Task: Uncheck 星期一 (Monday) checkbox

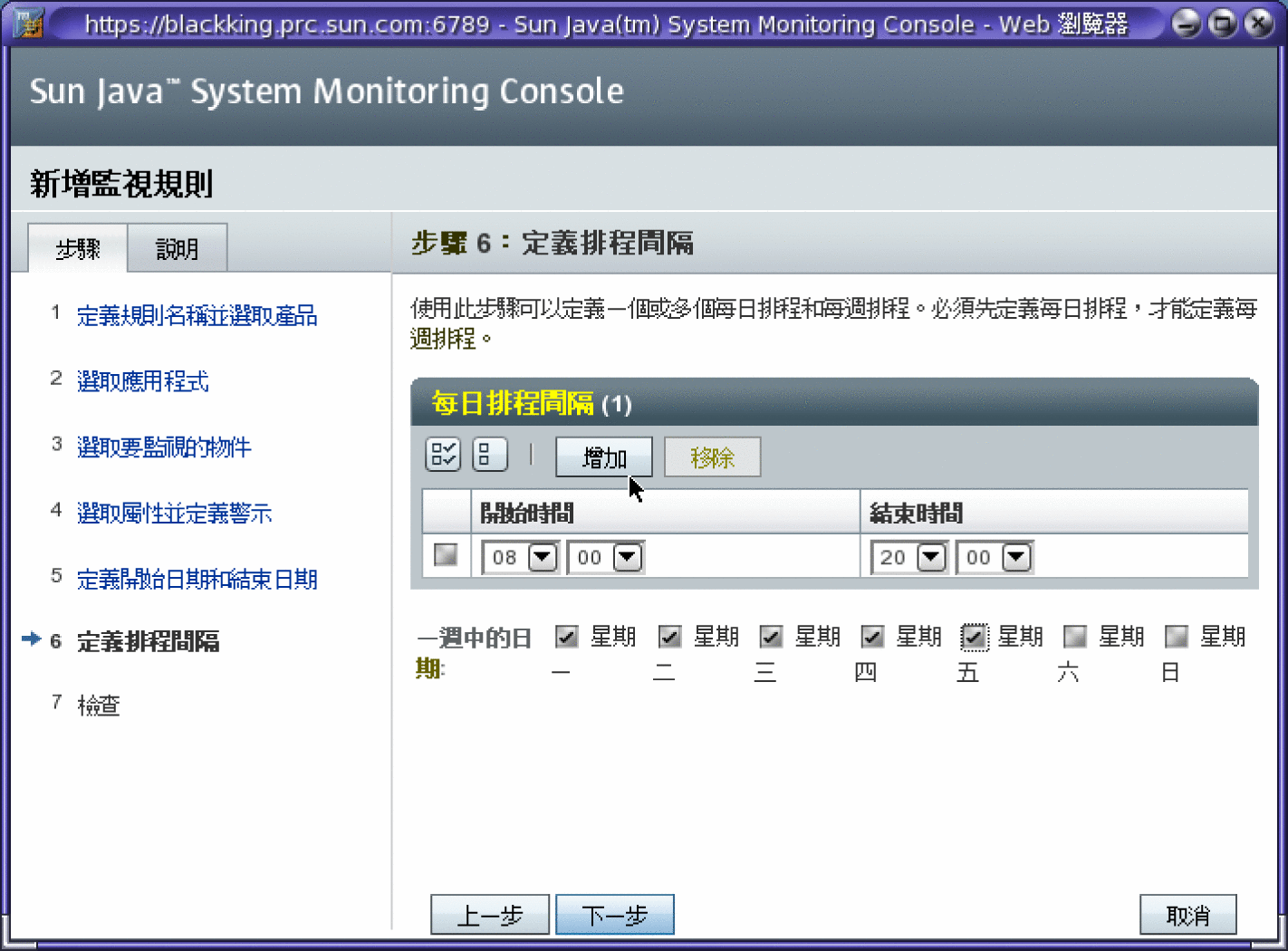Action: 567,637
